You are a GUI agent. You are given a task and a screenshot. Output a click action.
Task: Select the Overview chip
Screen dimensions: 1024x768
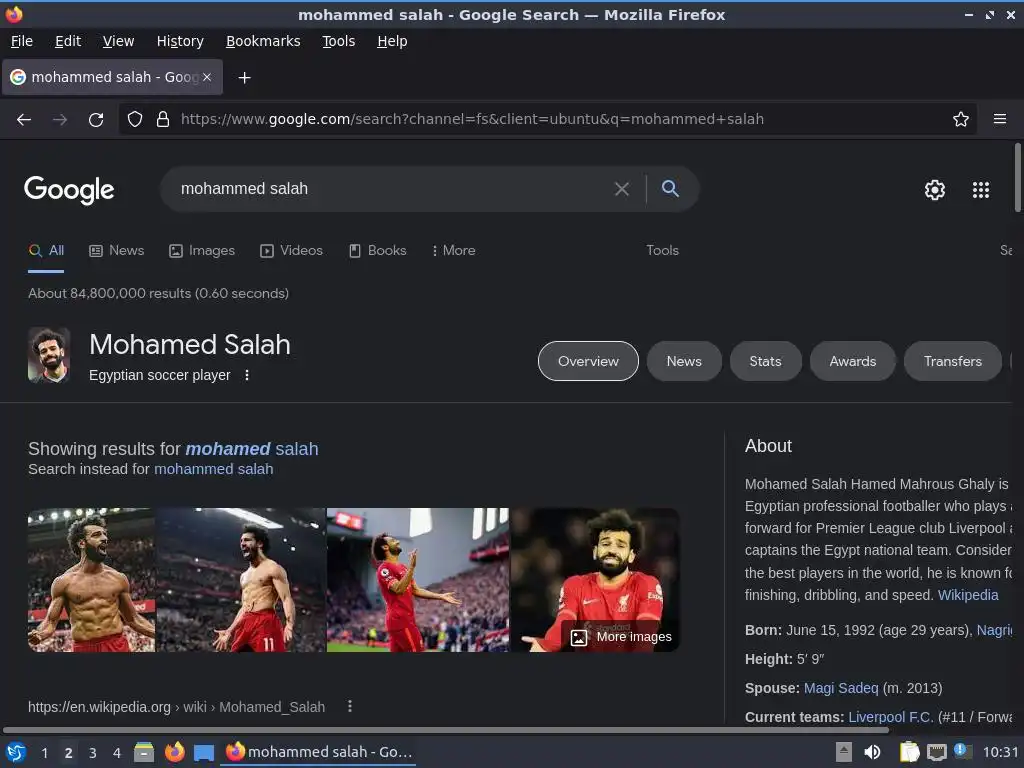coord(588,361)
